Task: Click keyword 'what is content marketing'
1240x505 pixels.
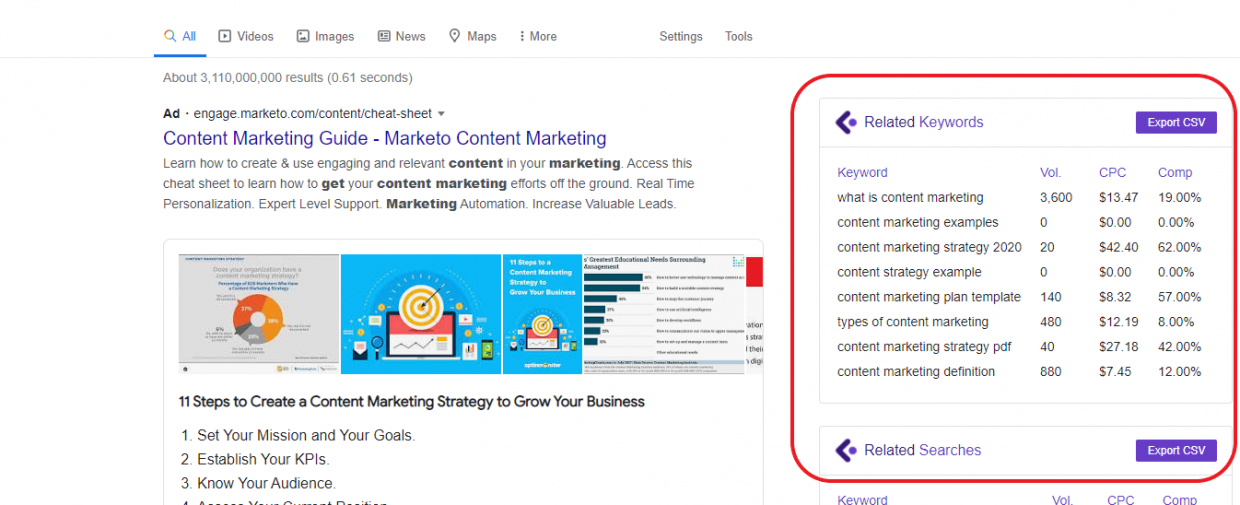Action: pos(910,197)
